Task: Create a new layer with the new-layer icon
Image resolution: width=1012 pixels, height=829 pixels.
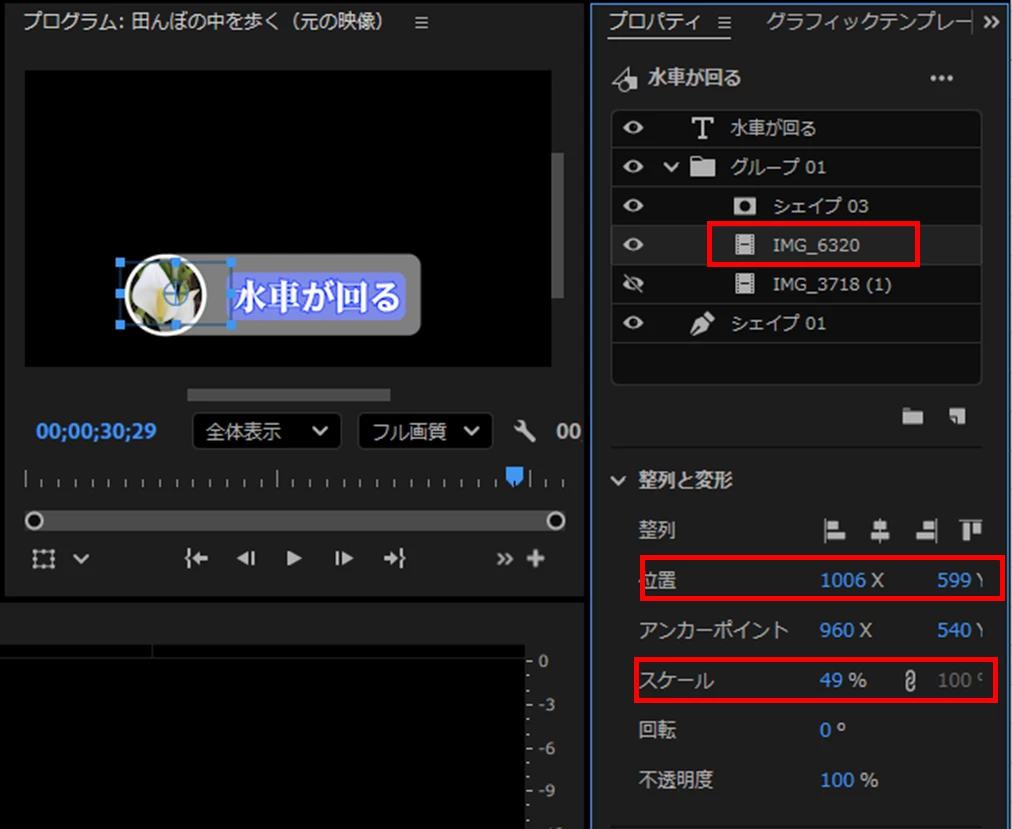Action: (x=957, y=416)
